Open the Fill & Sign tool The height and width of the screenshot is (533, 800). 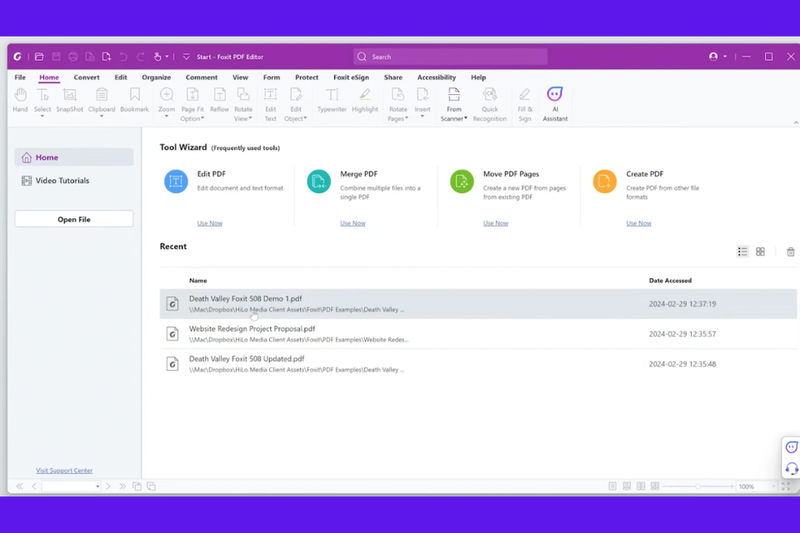coord(524,105)
